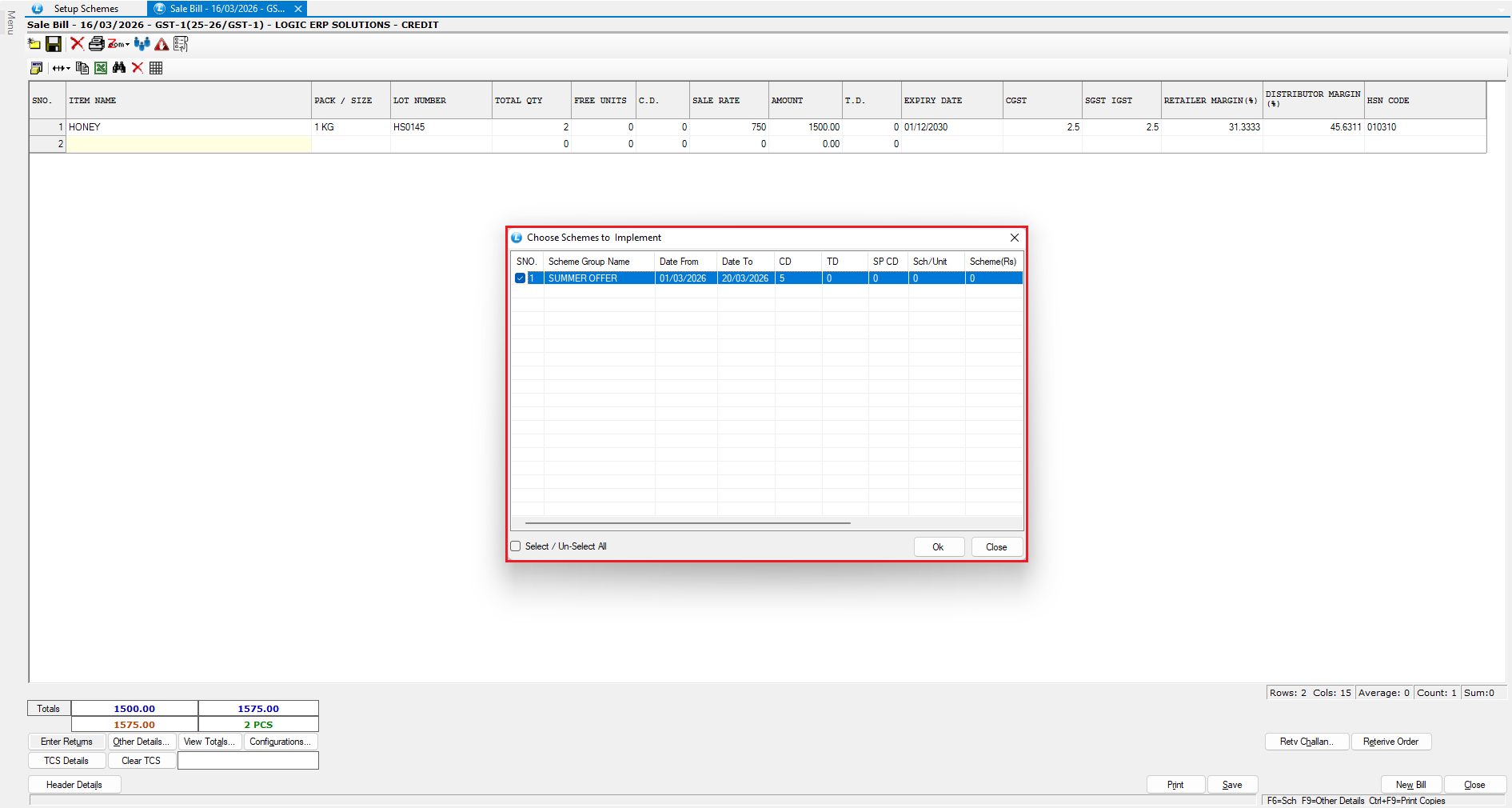Switch to the Setup Schemes tab
Viewport: 1512px width, 808px height.
coord(86,9)
